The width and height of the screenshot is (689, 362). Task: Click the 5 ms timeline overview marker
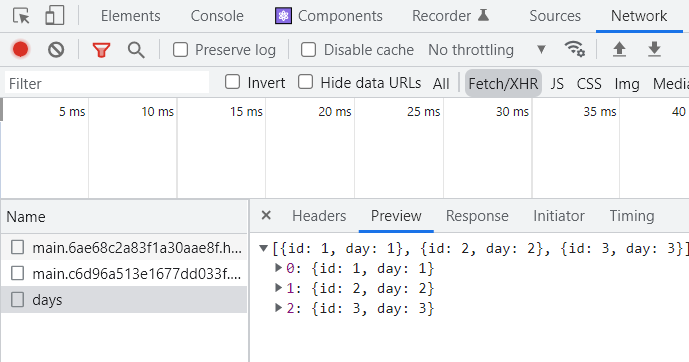tap(72, 112)
